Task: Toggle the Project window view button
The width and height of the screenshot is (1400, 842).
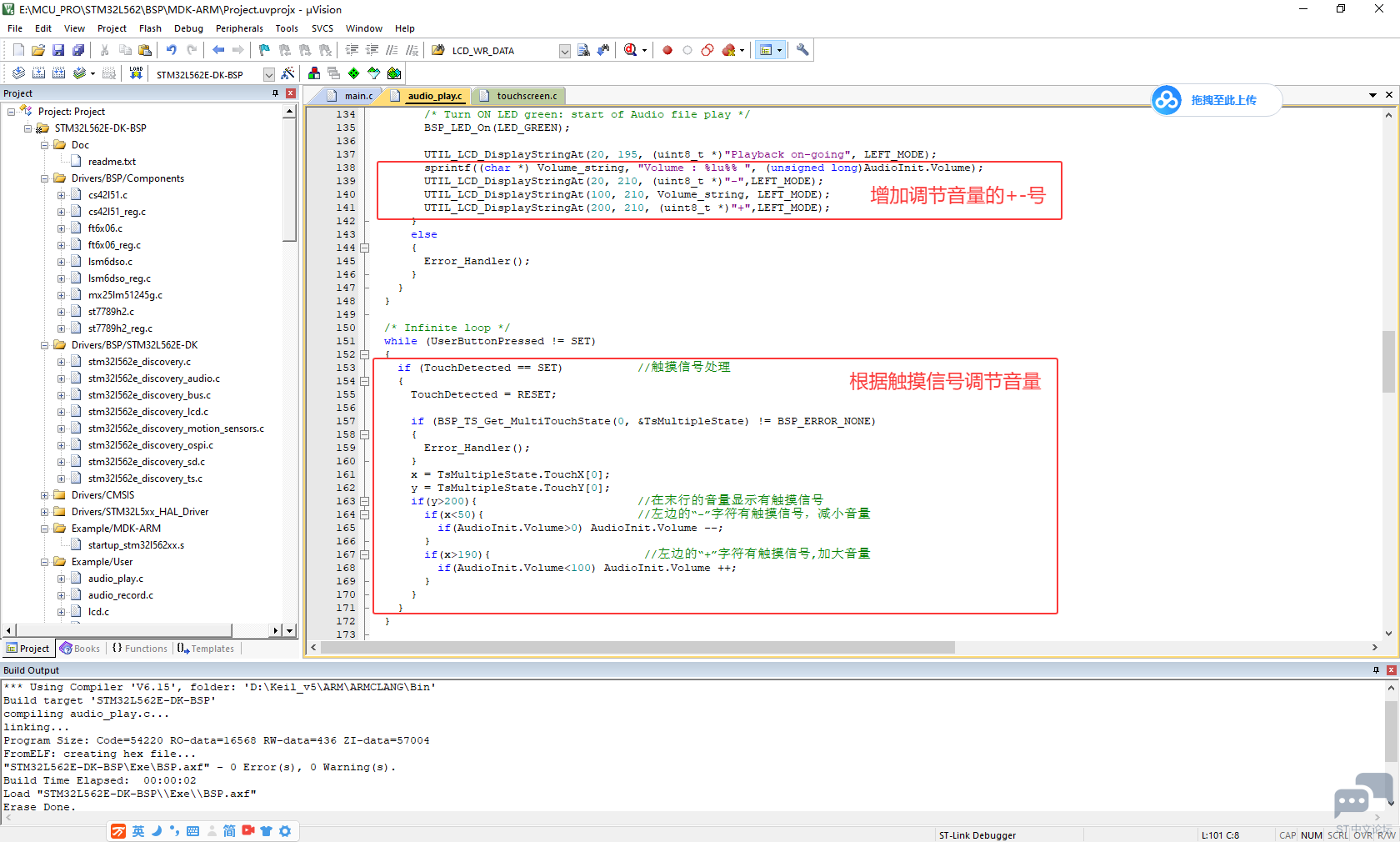Action: tap(766, 50)
